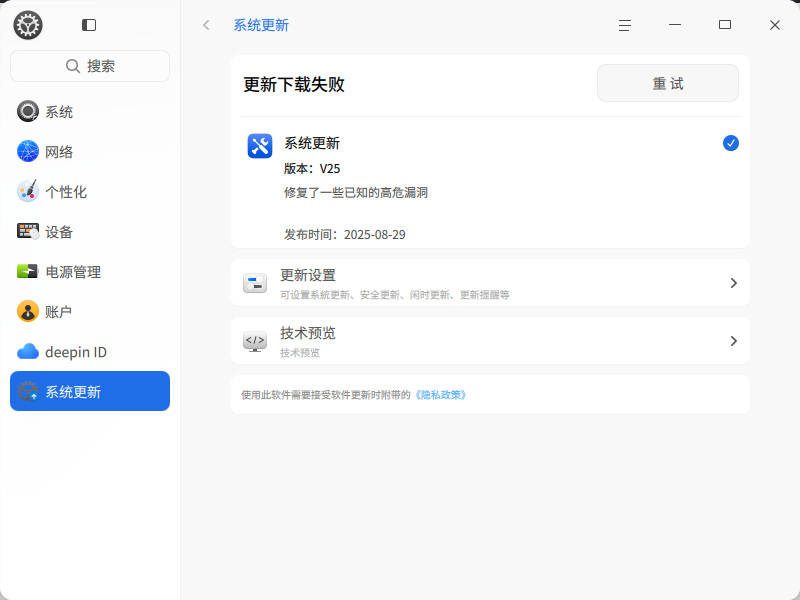The width and height of the screenshot is (800, 600).
Task: Expand 技术预览 with its chevron arrow
Action: (734, 341)
